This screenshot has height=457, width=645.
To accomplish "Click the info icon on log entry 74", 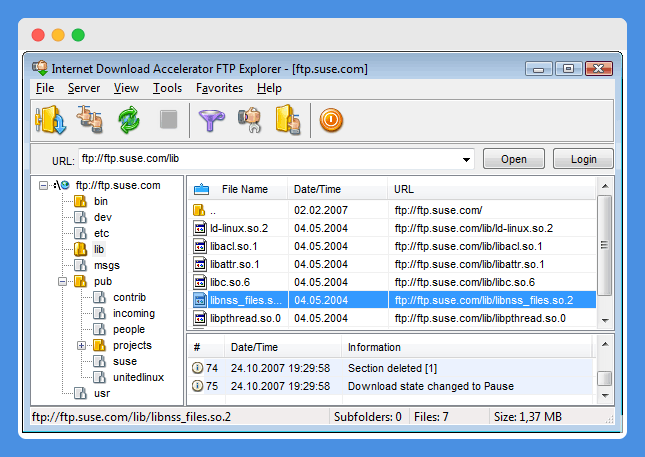I will [x=197, y=368].
